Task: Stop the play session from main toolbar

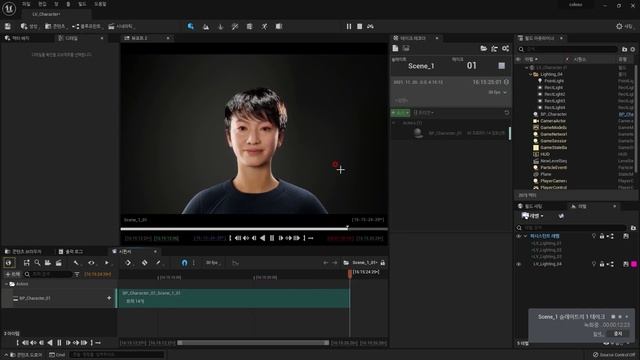Action: click(x=360, y=27)
